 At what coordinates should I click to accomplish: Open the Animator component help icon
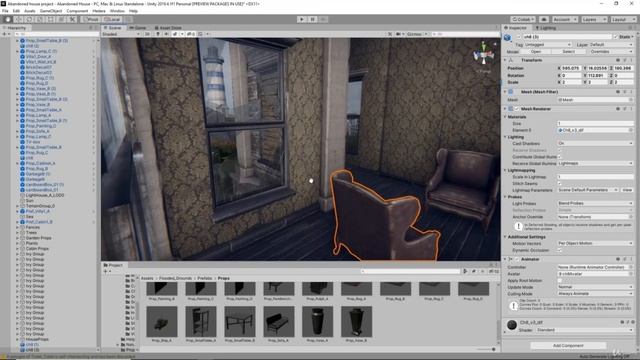click(618, 259)
